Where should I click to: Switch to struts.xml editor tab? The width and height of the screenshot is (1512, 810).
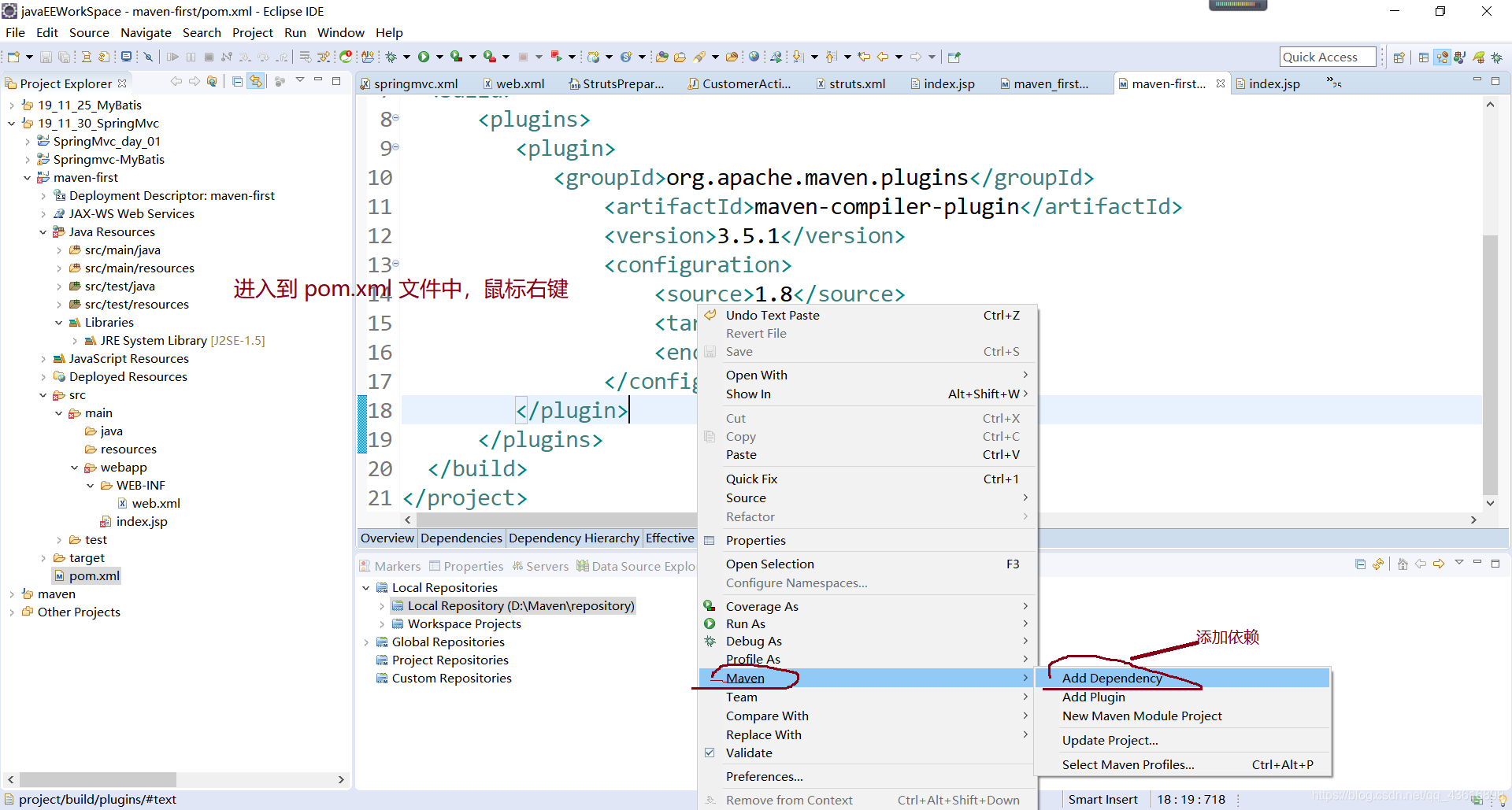pyautogui.click(x=850, y=83)
